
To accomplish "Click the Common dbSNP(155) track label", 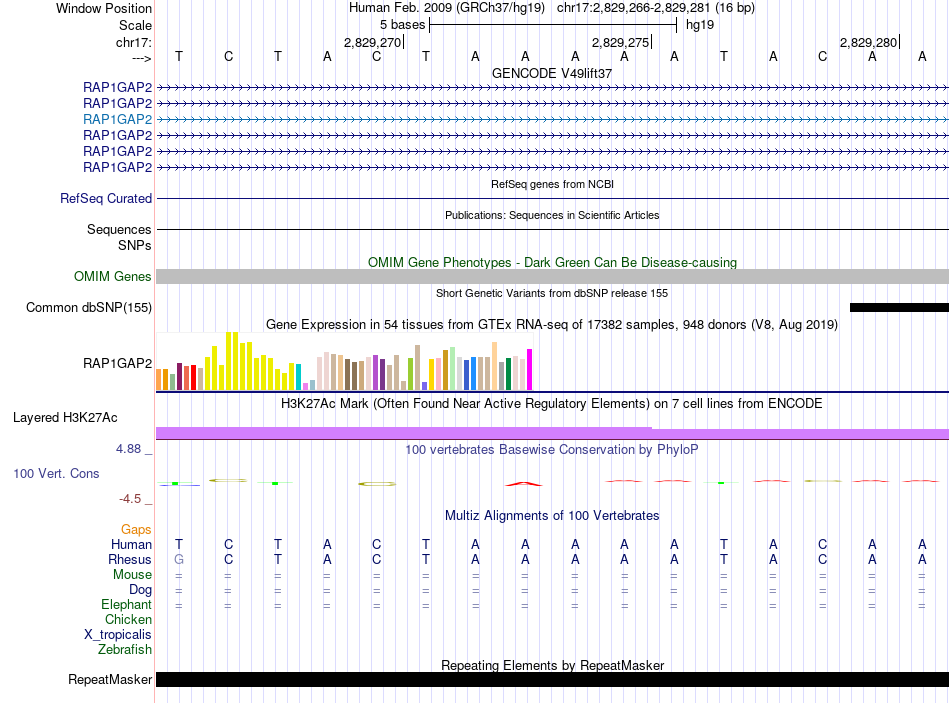I will tap(88, 307).
